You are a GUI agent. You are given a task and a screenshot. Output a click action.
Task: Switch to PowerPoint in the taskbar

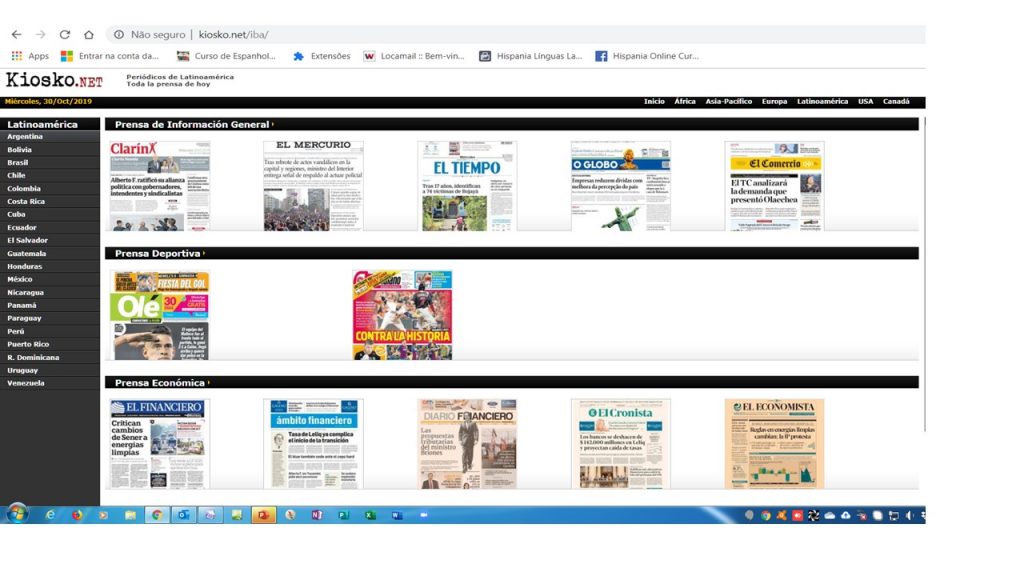tap(263, 515)
